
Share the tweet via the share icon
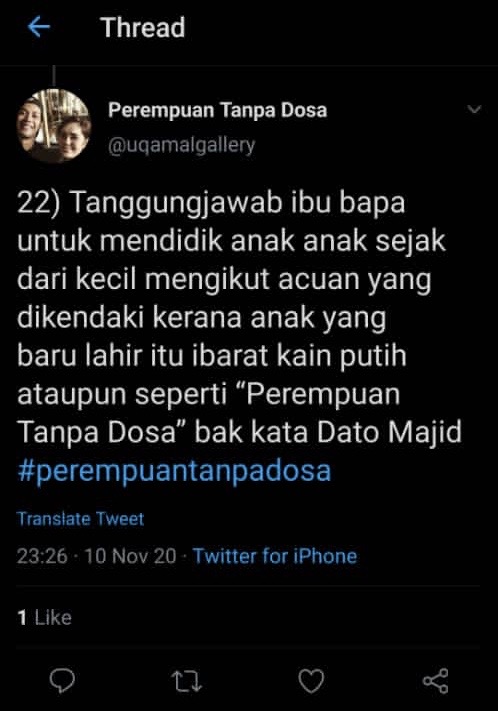435,681
